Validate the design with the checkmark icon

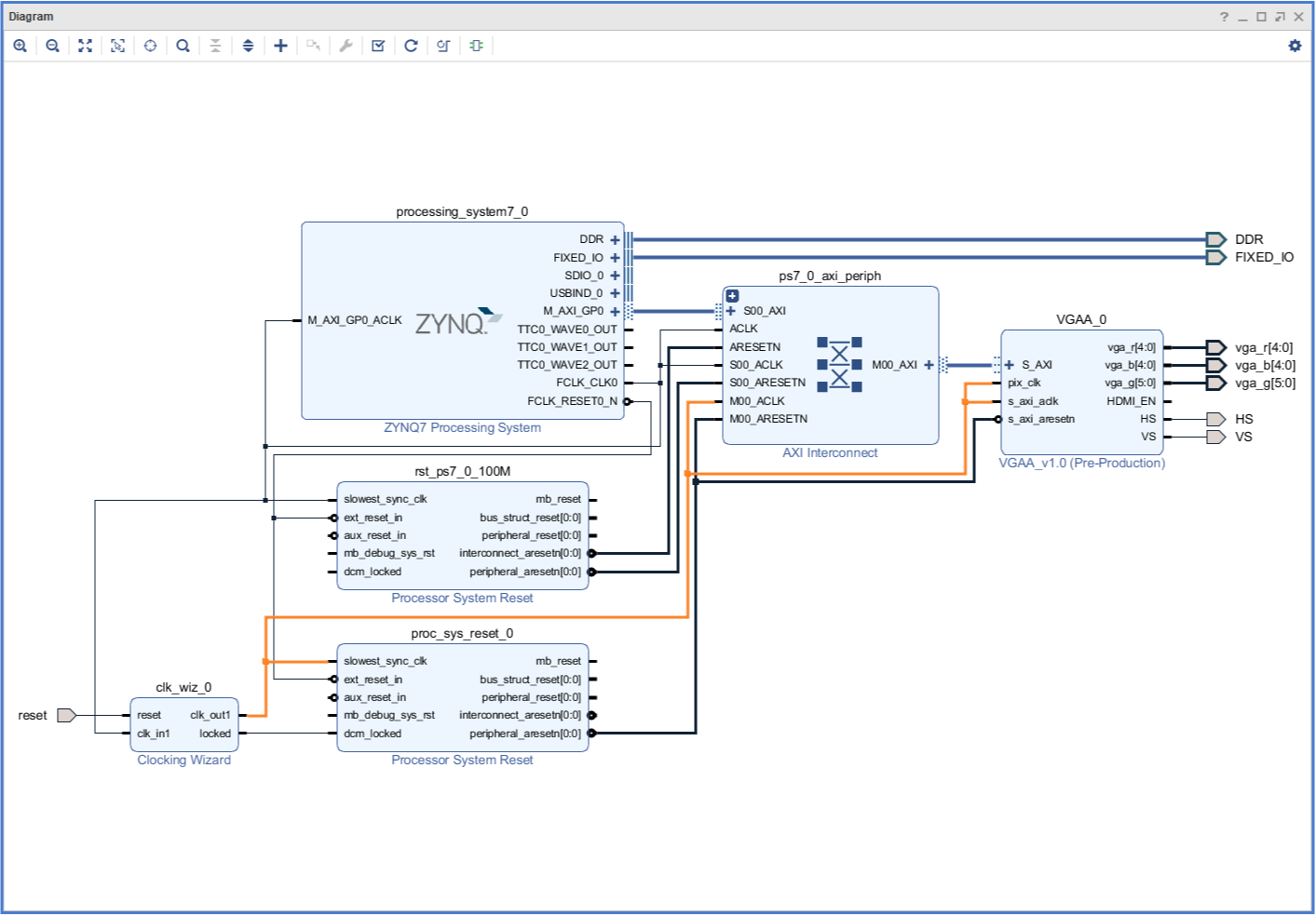pyautogui.click(x=377, y=45)
